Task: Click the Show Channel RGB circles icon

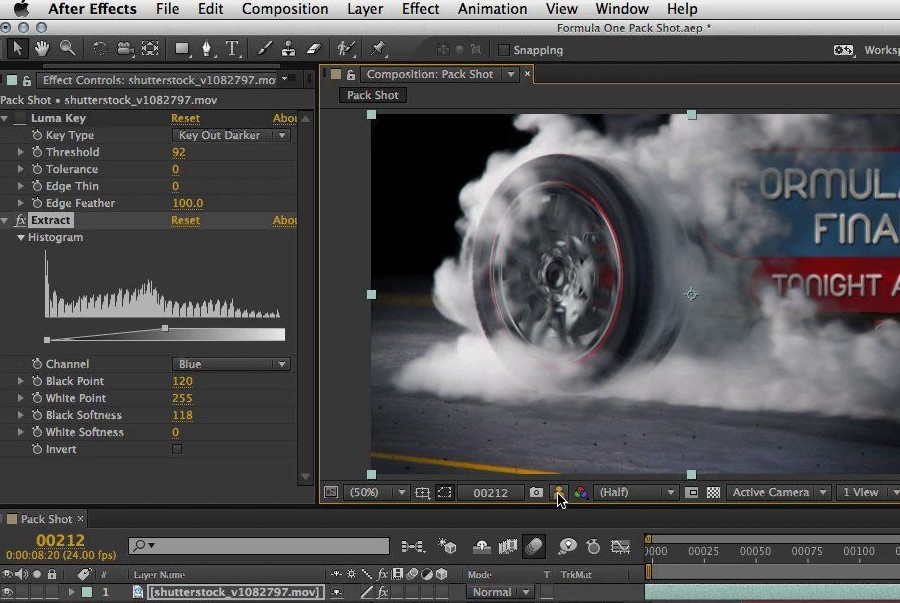Action: [580, 493]
